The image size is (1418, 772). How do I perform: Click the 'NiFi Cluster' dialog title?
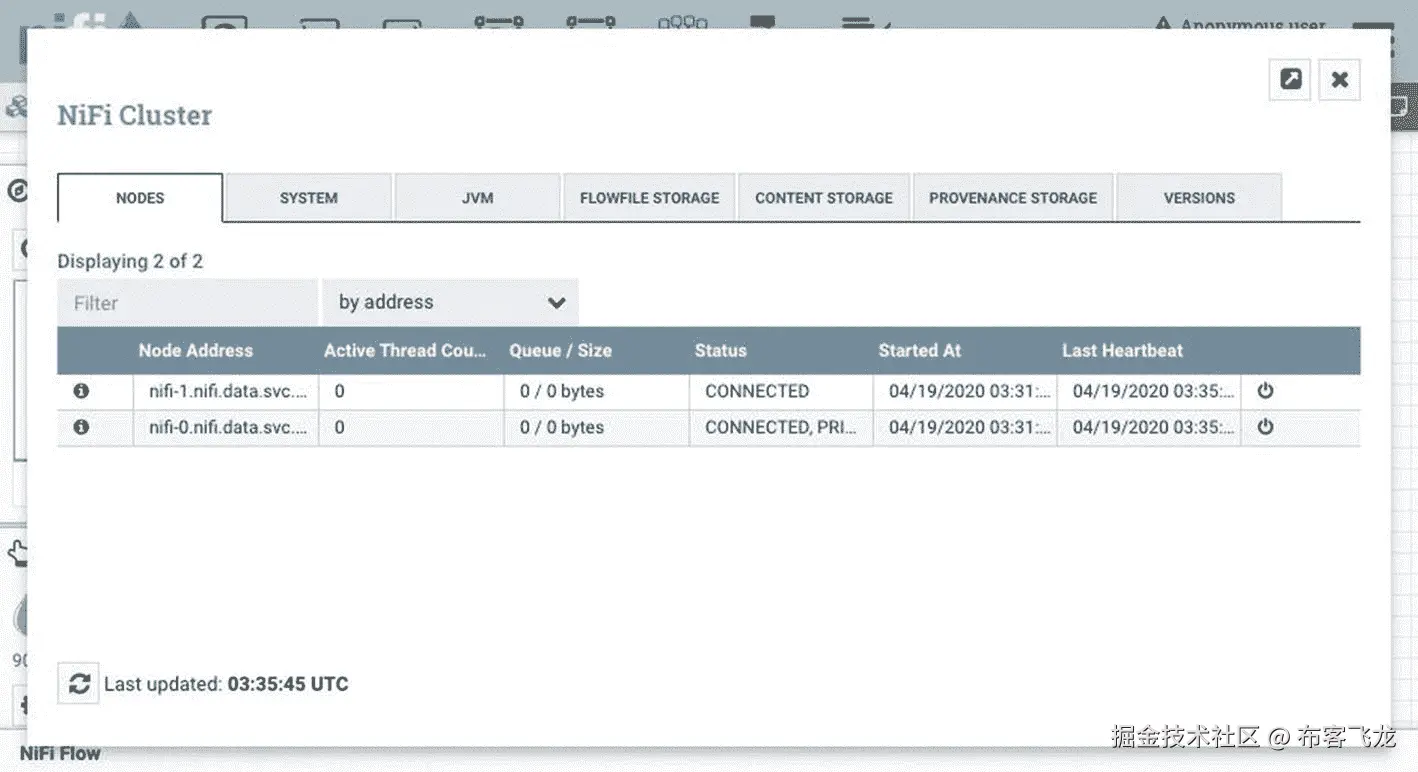pyautogui.click(x=134, y=115)
